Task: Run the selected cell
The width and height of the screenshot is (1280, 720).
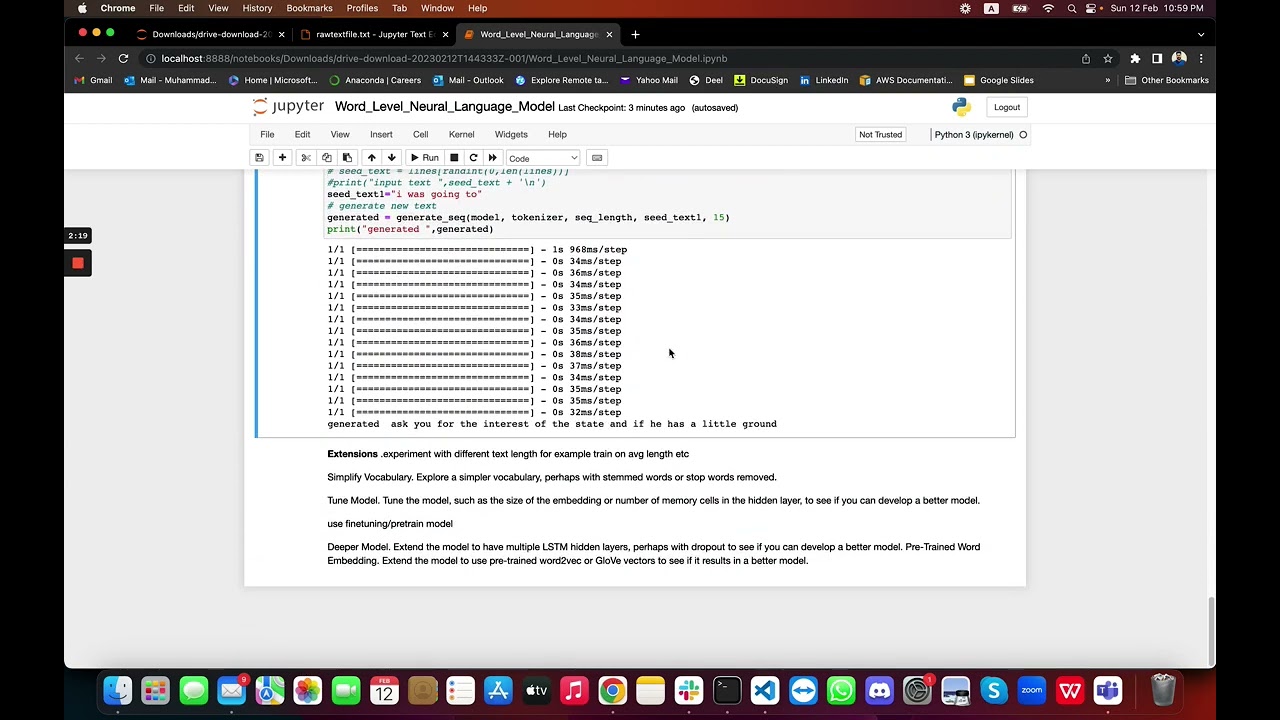Action: coord(425,158)
